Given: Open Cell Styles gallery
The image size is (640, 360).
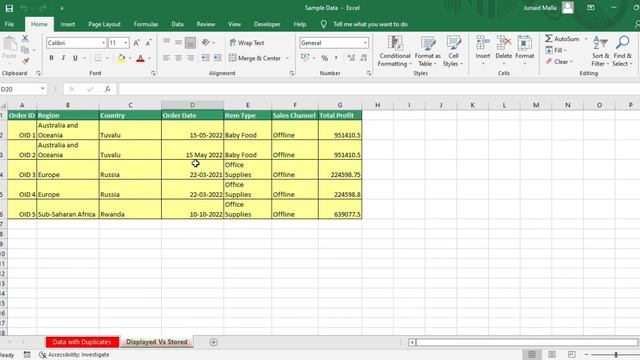Looking at the screenshot, I should pos(453,51).
